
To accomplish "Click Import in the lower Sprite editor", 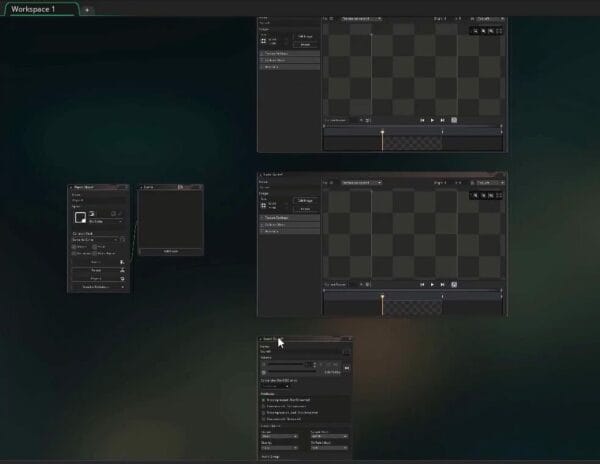I will pyautogui.click(x=305, y=209).
